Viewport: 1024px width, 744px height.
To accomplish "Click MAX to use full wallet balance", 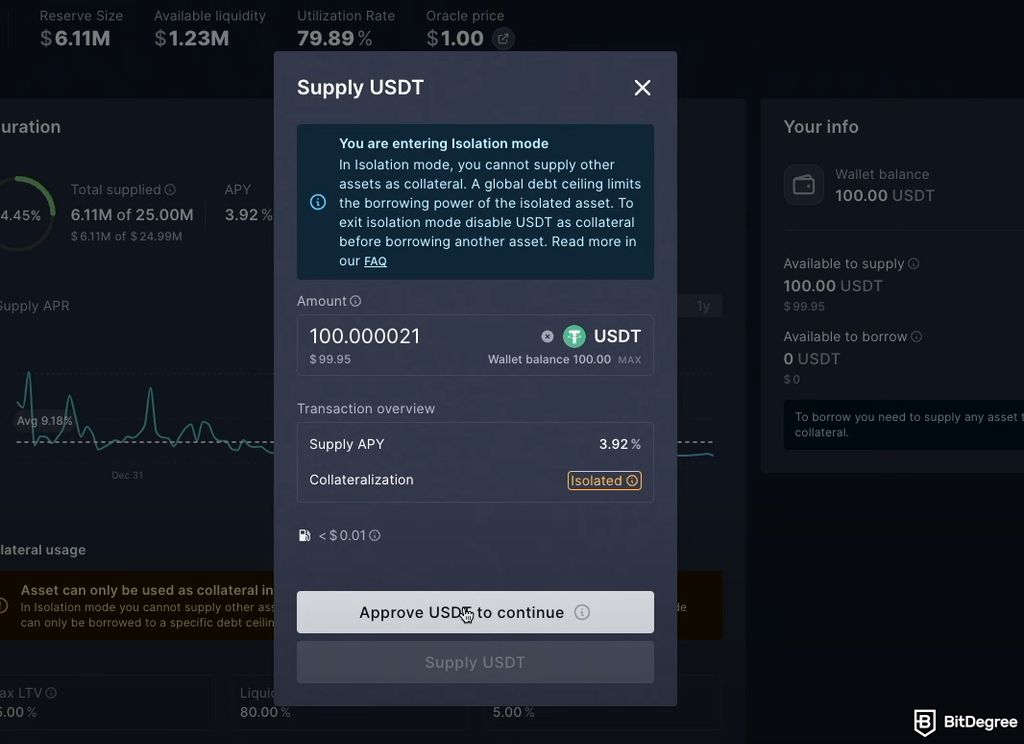I will (x=630, y=360).
